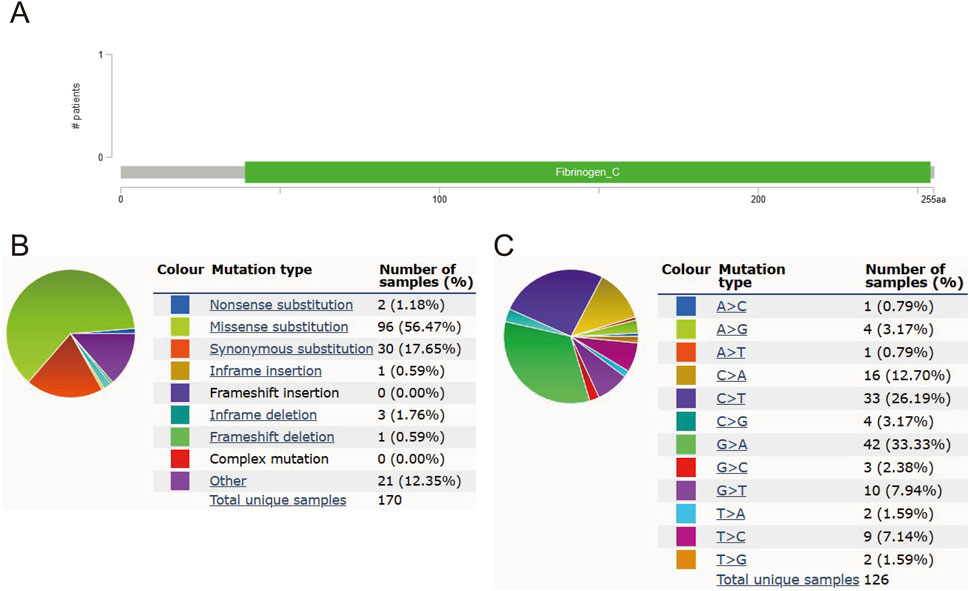Image resolution: width=969 pixels, height=591 pixels.
Task: Open the G>A mutation link
Action: pyautogui.click(x=732, y=444)
